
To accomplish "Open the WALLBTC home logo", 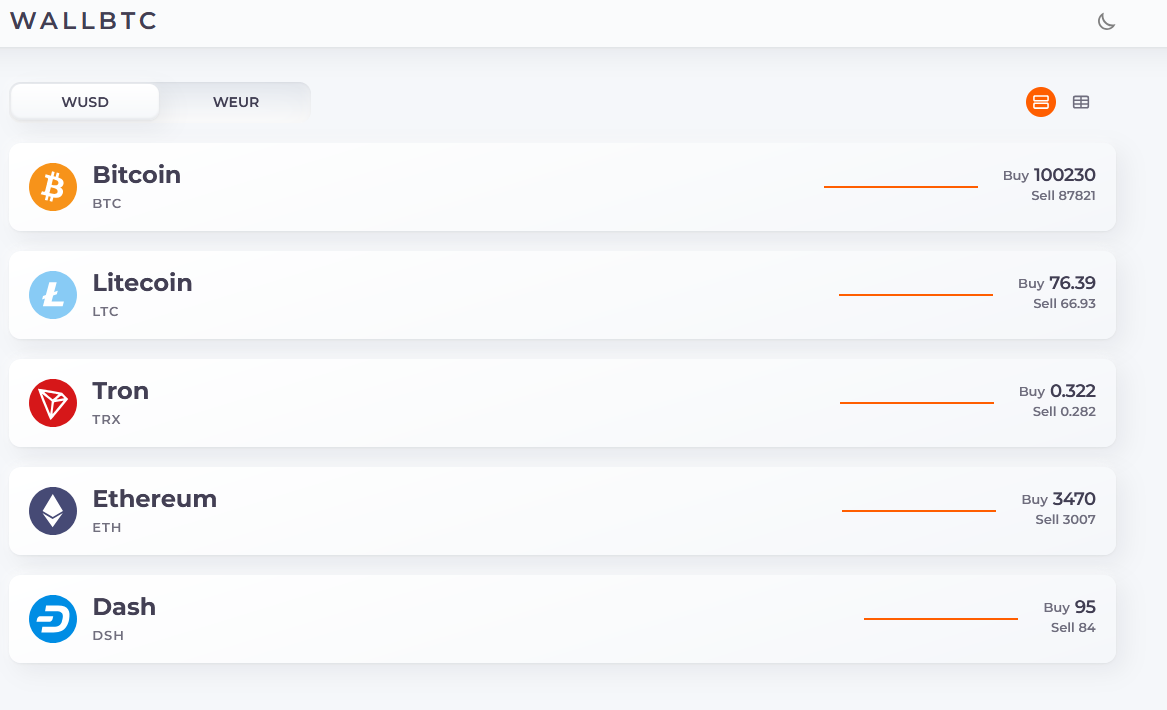I will (x=84, y=21).
